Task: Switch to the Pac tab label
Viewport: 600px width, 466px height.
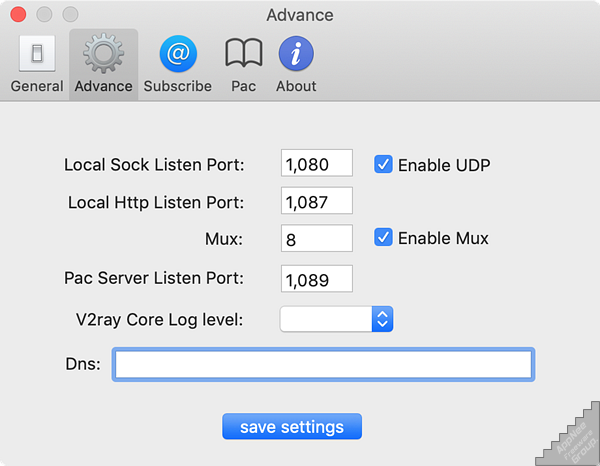Action: (x=243, y=86)
